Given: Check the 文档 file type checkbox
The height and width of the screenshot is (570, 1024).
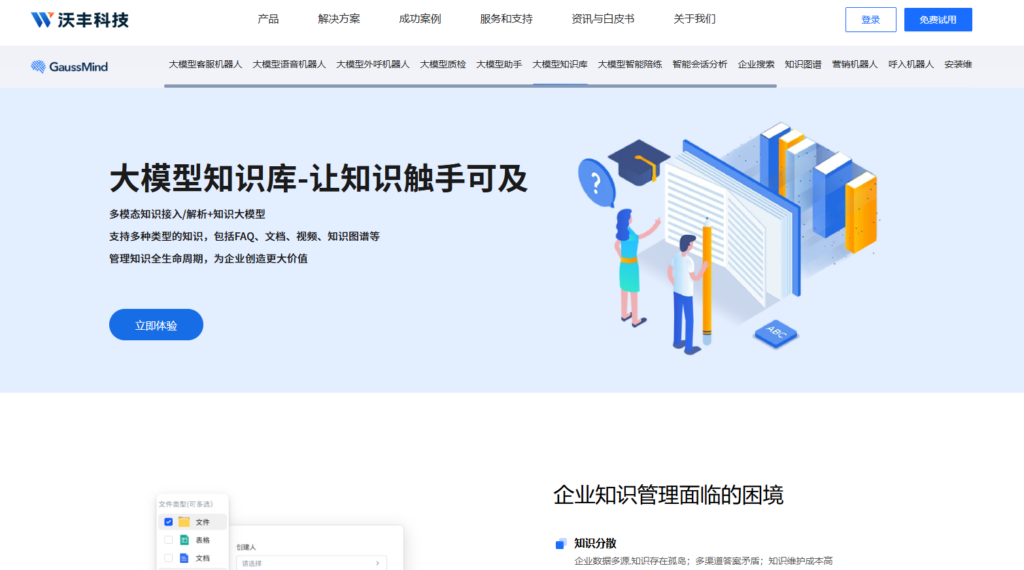Looking at the screenshot, I should point(168,558).
